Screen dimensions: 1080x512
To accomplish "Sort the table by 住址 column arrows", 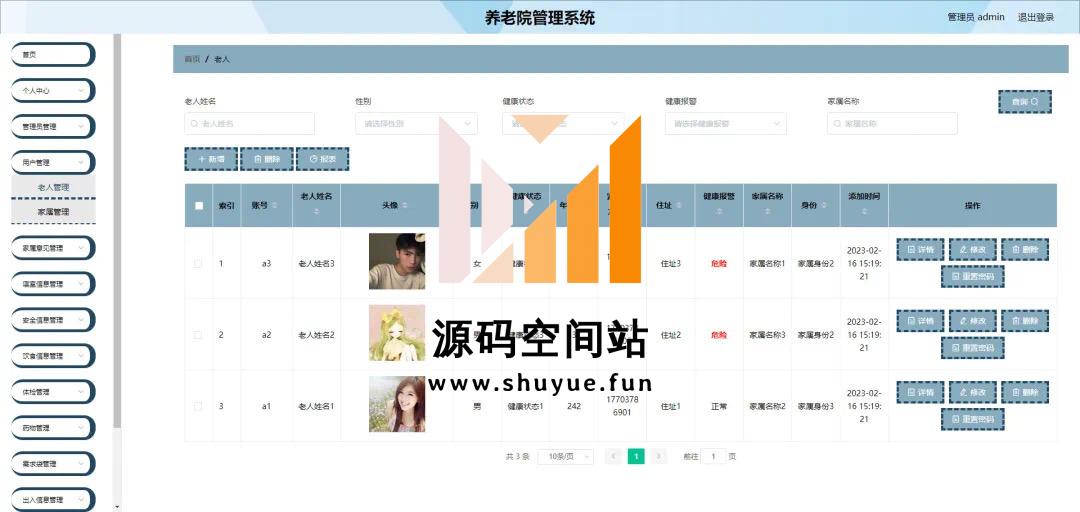I will coord(679,205).
